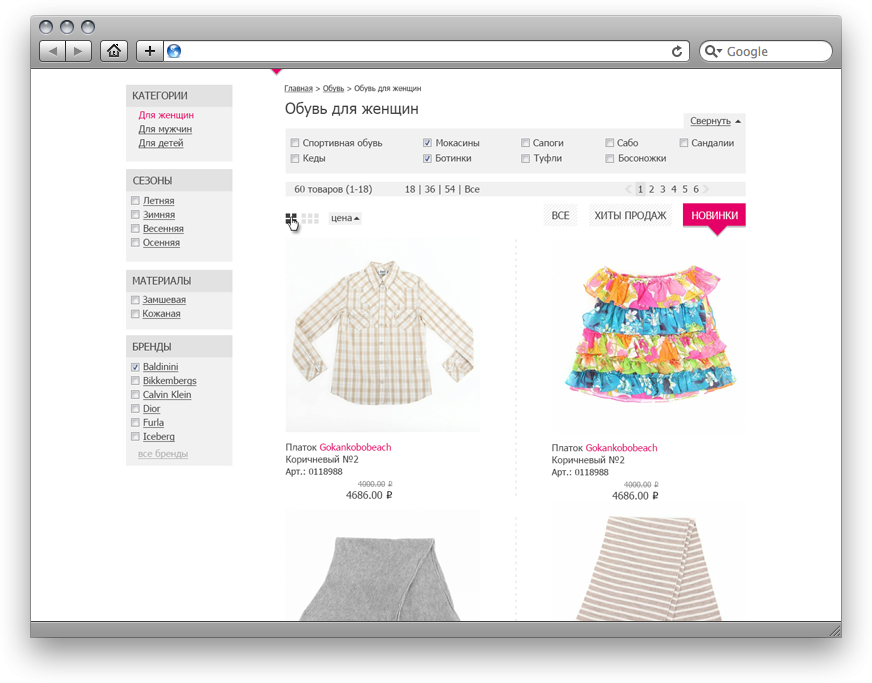872x683 pixels.
Task: Open Calvin Klein brand link
Action: (167, 395)
